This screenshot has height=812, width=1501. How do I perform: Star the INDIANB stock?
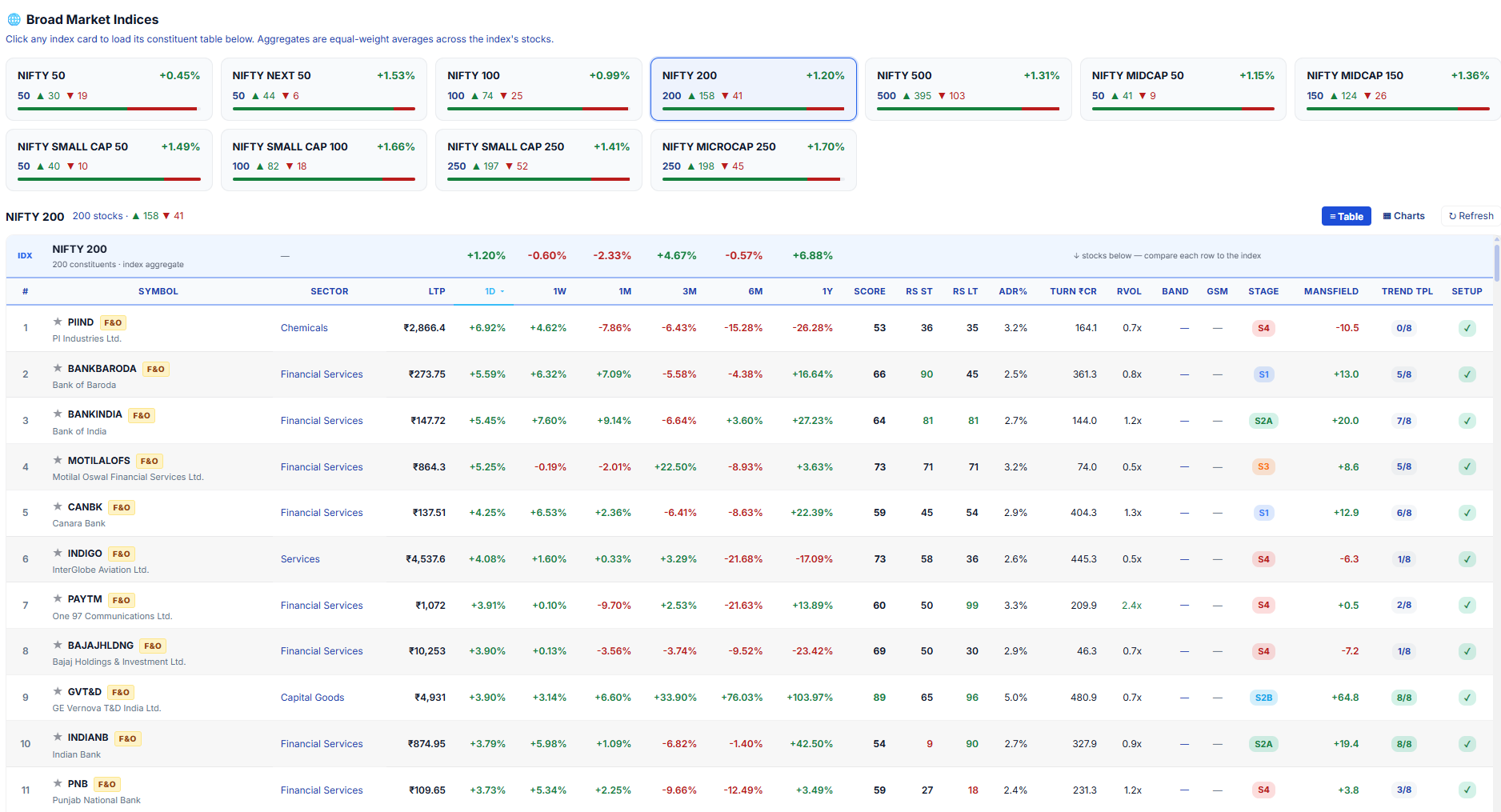point(58,737)
